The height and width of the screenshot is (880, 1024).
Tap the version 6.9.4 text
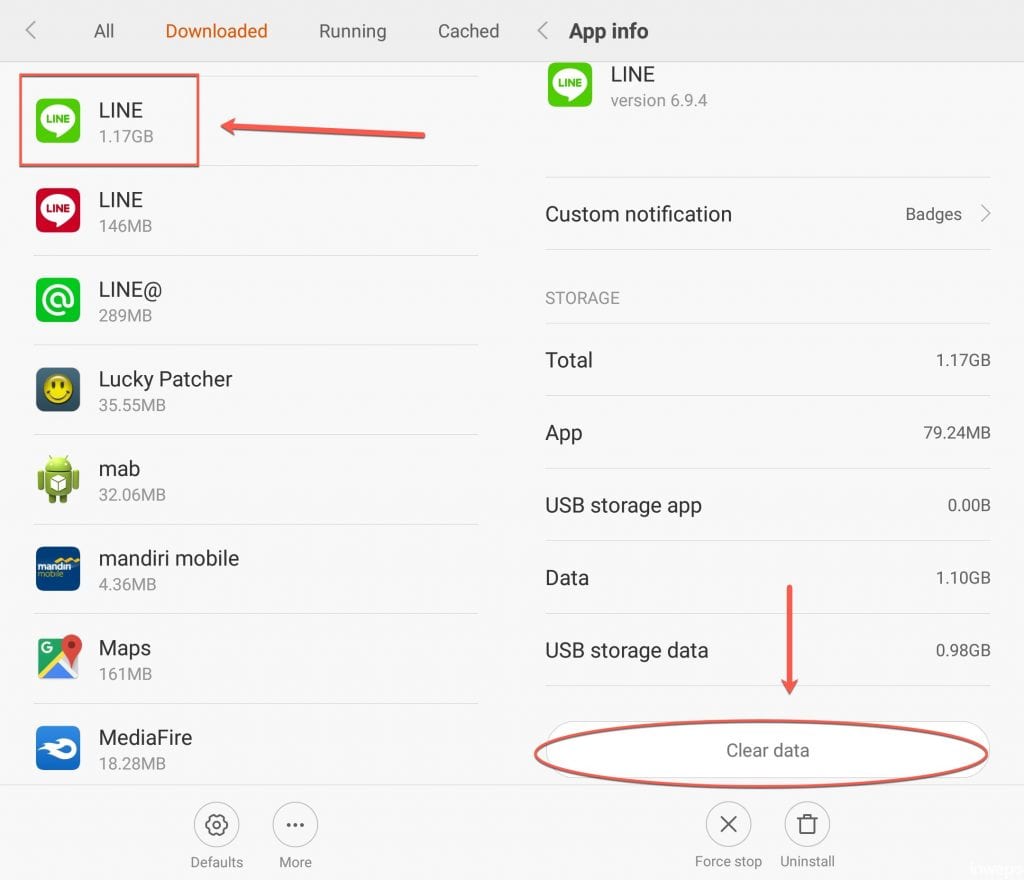click(x=658, y=101)
